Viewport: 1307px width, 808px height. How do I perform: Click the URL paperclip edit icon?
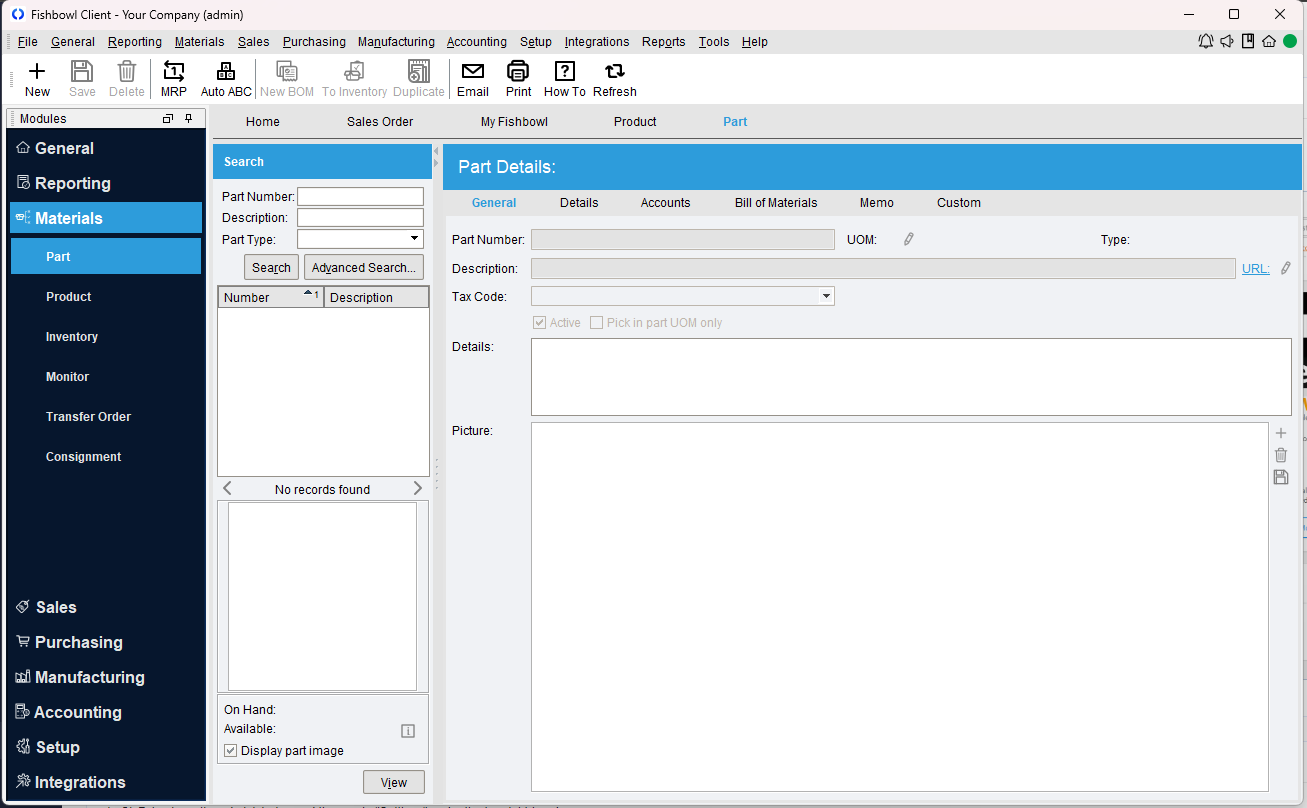(x=1285, y=268)
